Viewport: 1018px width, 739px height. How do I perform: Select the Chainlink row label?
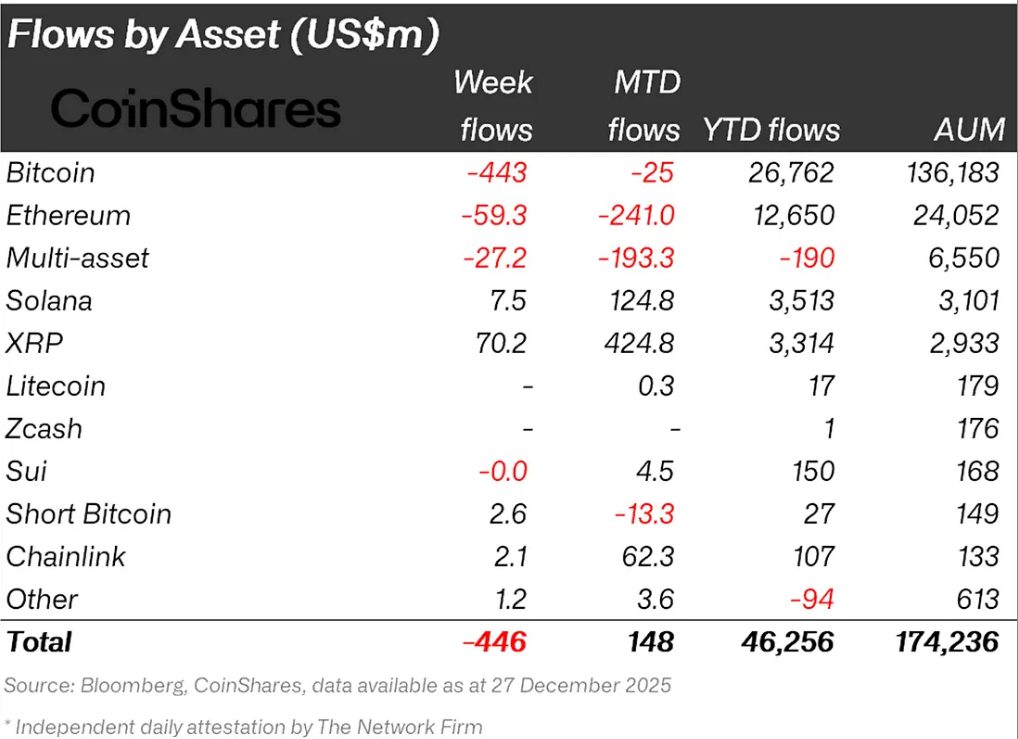click(65, 557)
